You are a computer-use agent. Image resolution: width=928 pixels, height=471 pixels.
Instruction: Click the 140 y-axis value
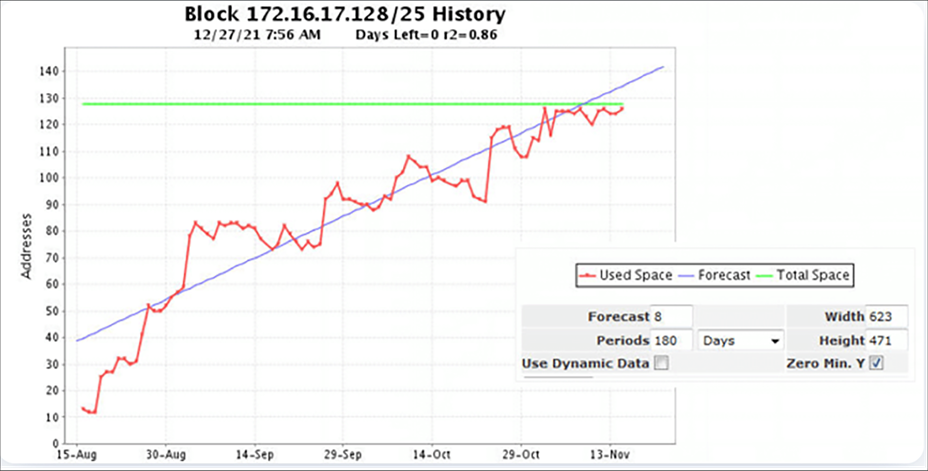tap(49, 72)
